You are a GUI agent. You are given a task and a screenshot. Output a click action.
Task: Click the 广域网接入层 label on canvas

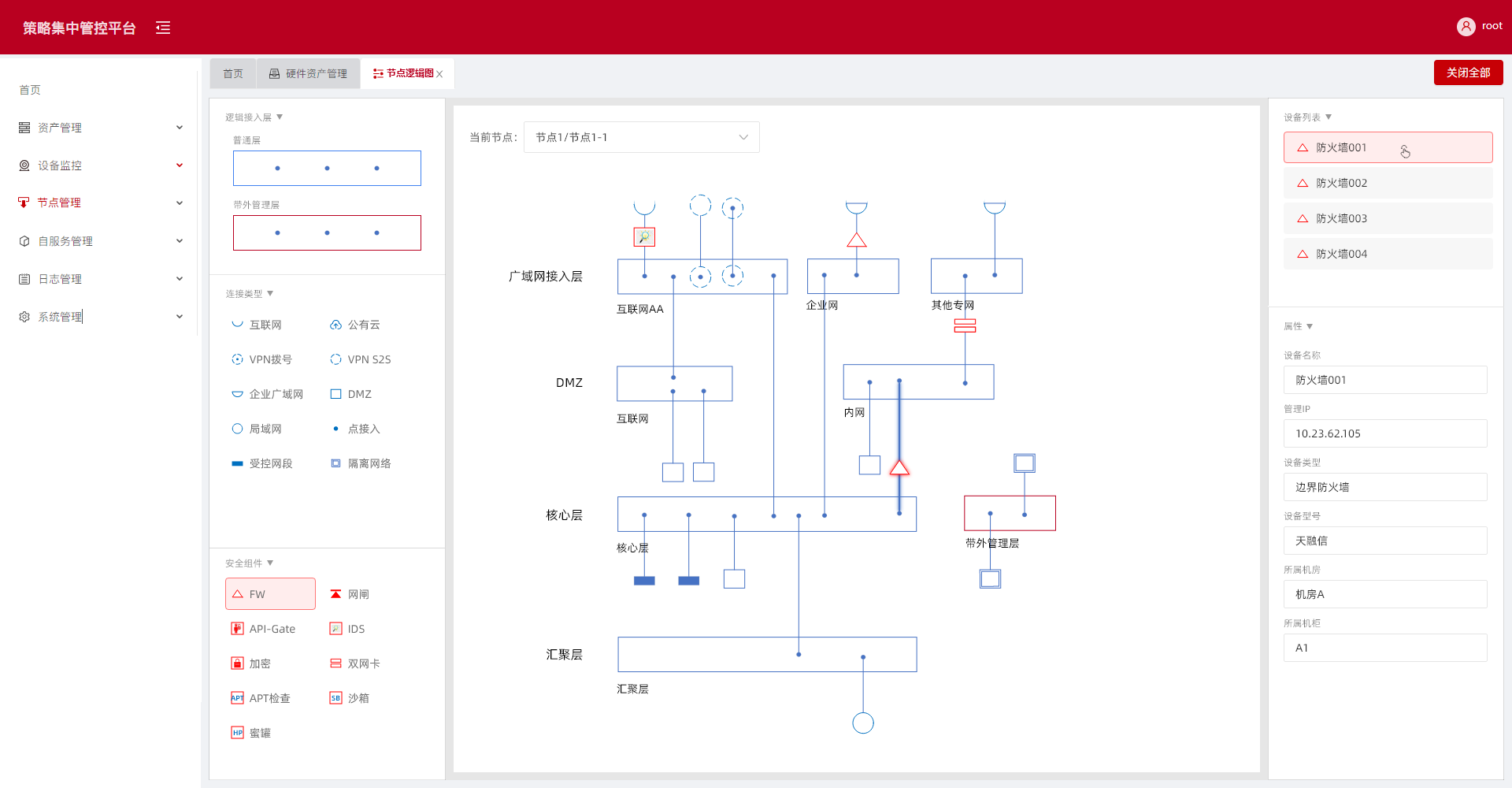coord(545,277)
